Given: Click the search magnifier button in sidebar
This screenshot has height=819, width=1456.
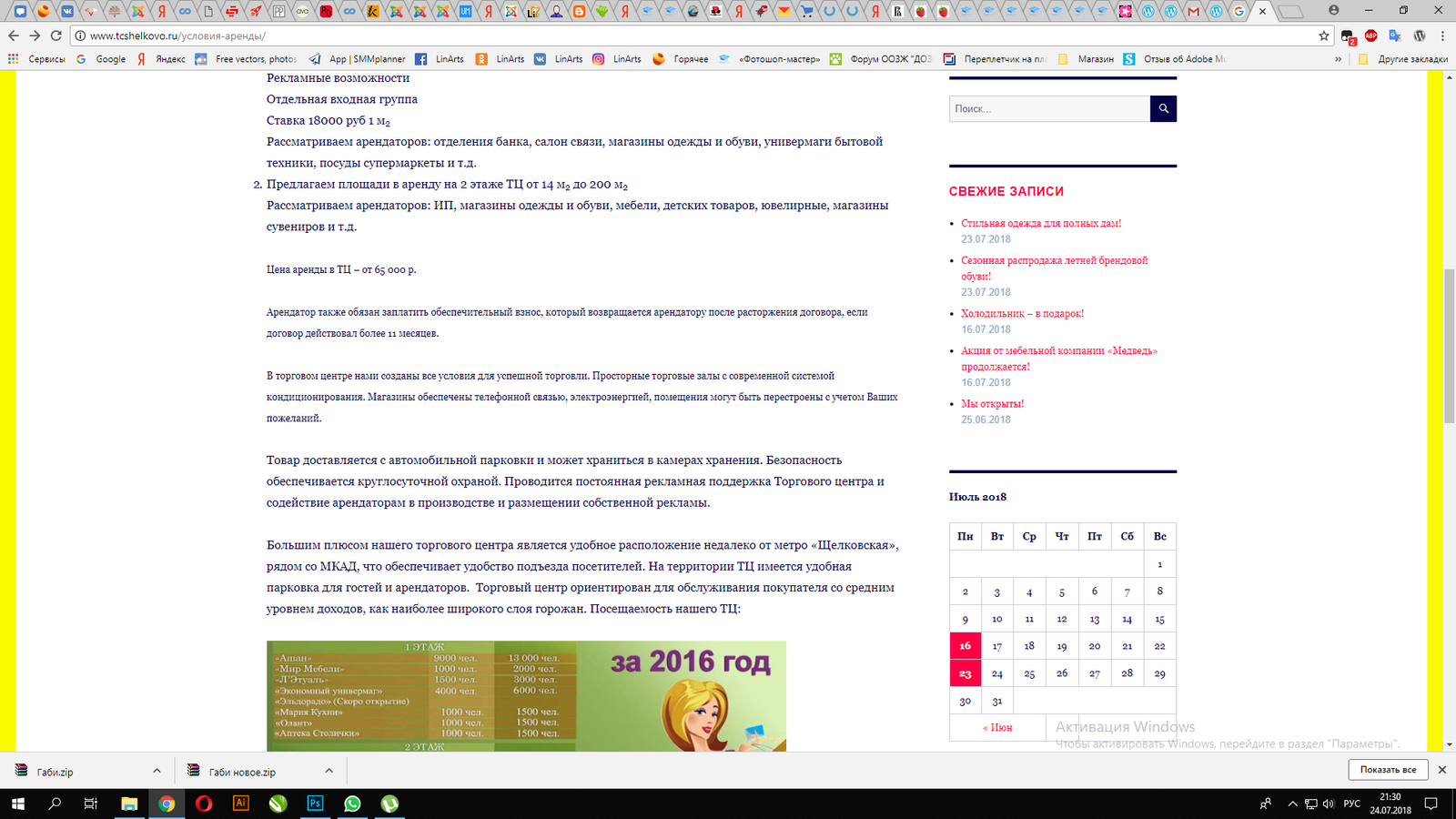Looking at the screenshot, I should pyautogui.click(x=1163, y=109).
